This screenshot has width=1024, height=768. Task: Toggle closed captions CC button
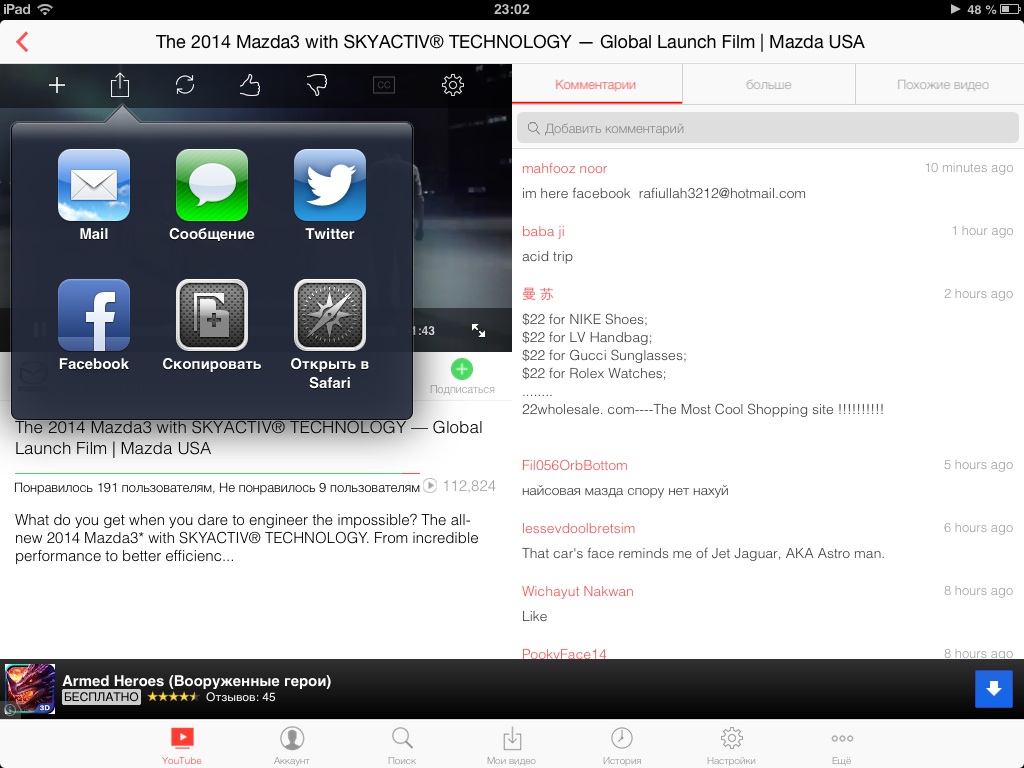pos(384,85)
